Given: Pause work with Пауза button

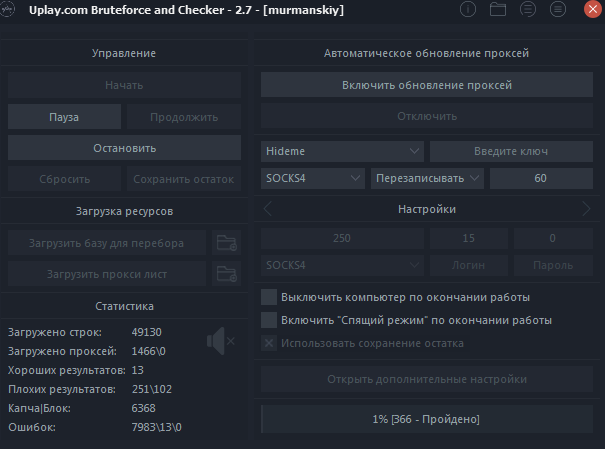Looking at the screenshot, I should tap(64, 116).
